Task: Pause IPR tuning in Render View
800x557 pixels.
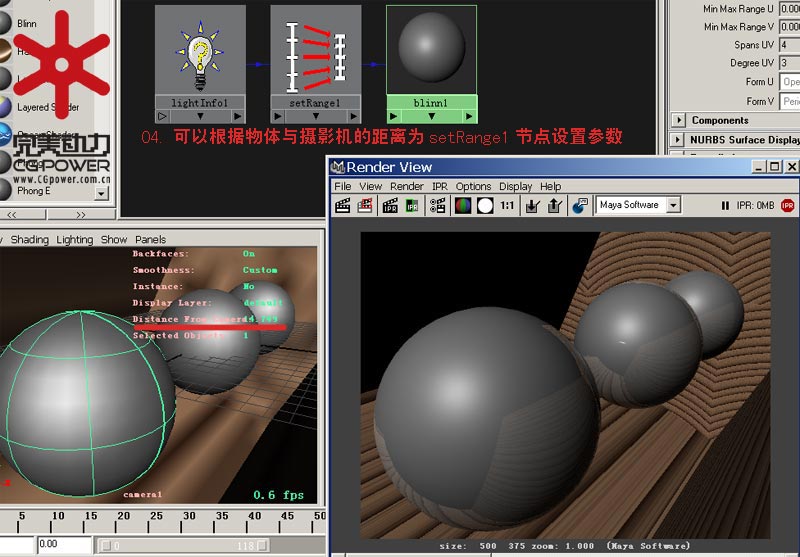Action: 725,206
